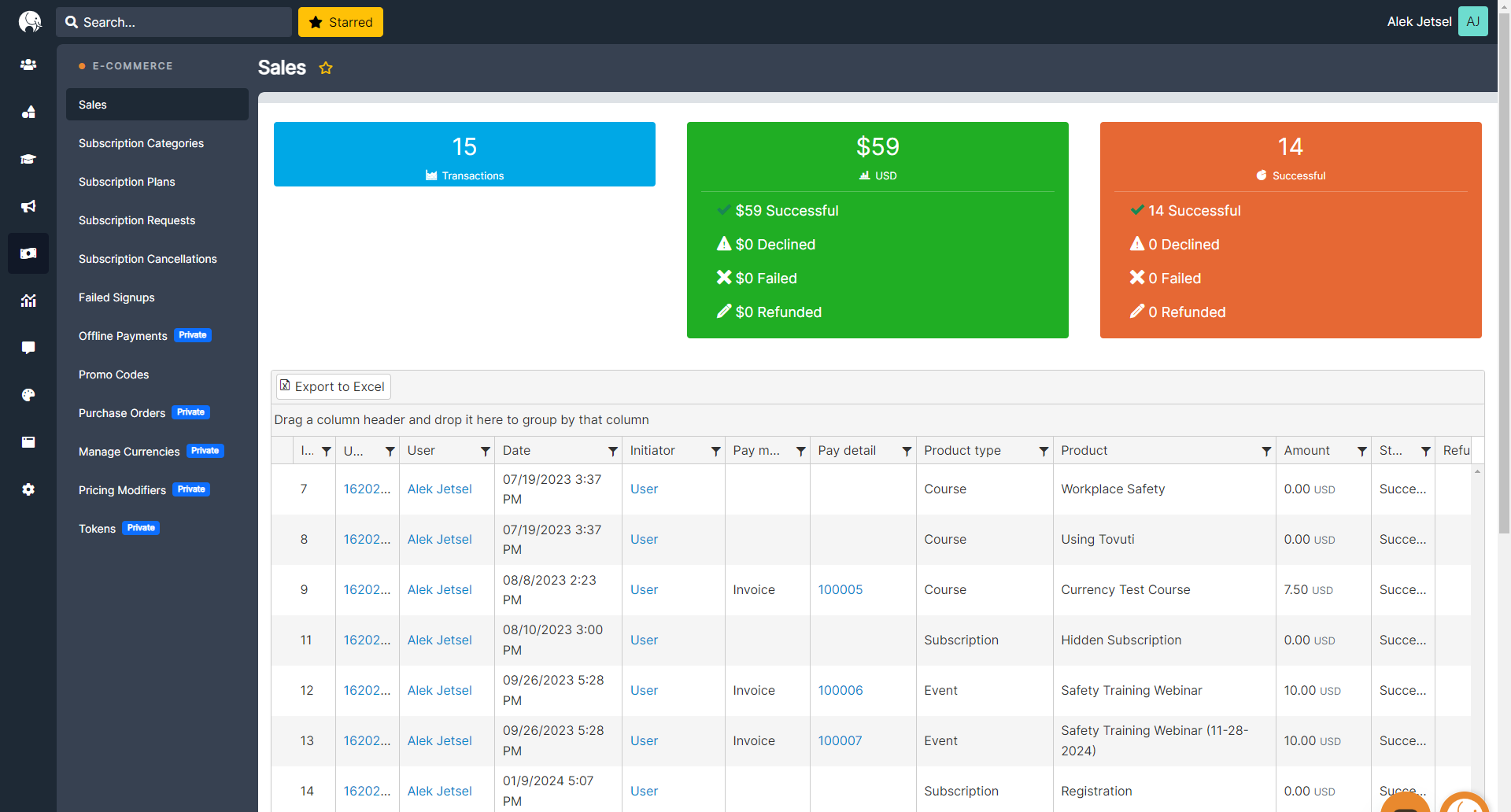Filter the Pay detail column
This screenshot has width=1511, height=812.
[x=907, y=451]
